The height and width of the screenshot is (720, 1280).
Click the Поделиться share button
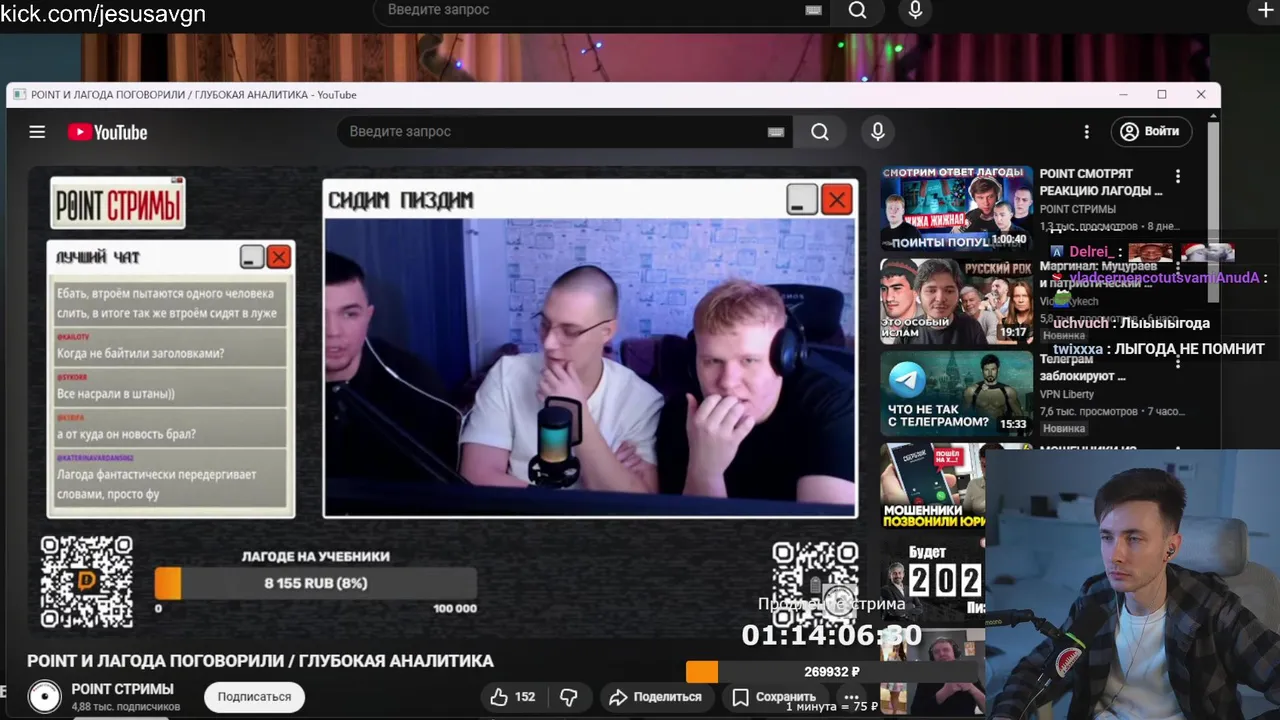point(656,697)
